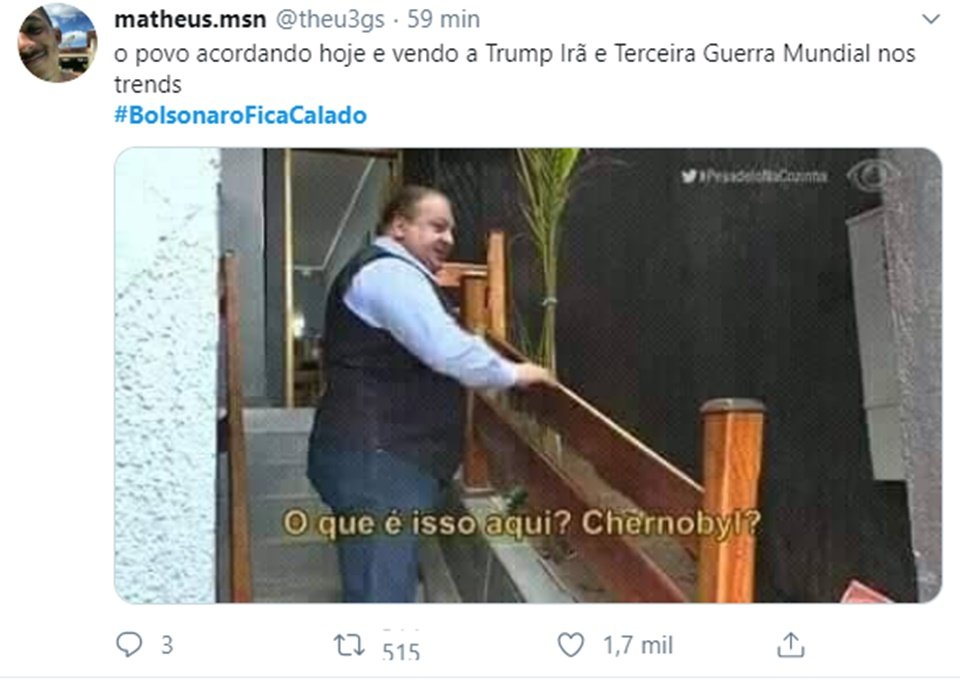The image size is (960, 680).
Task: Click the matheus.msn display name
Action: (190, 20)
